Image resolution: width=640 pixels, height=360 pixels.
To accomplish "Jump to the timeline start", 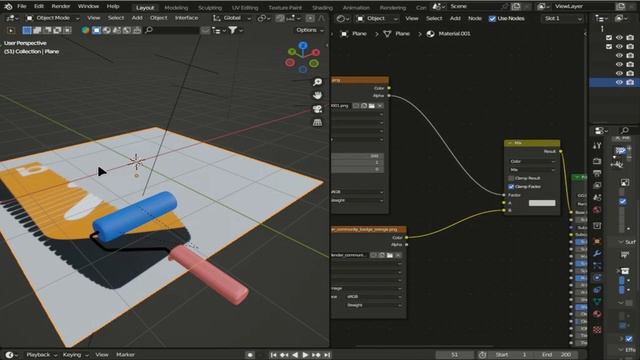I will point(273,355).
